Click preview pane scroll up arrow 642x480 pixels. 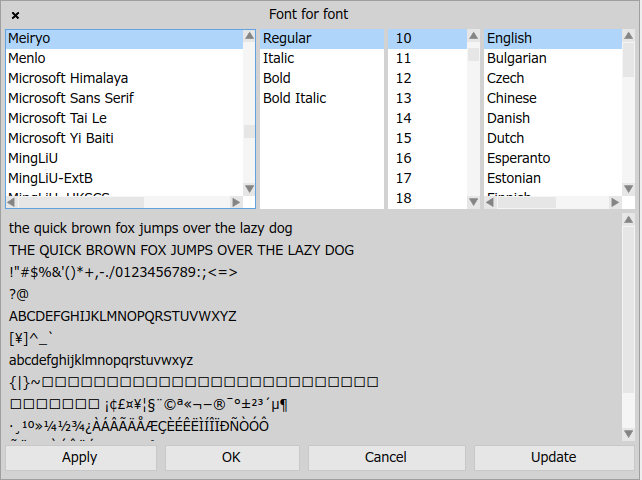[x=628, y=220]
